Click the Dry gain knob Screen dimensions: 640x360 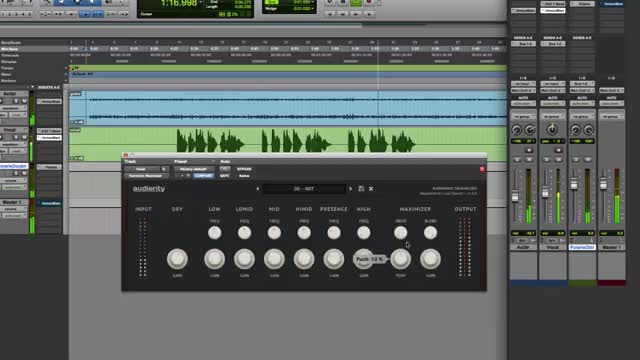[x=177, y=259]
